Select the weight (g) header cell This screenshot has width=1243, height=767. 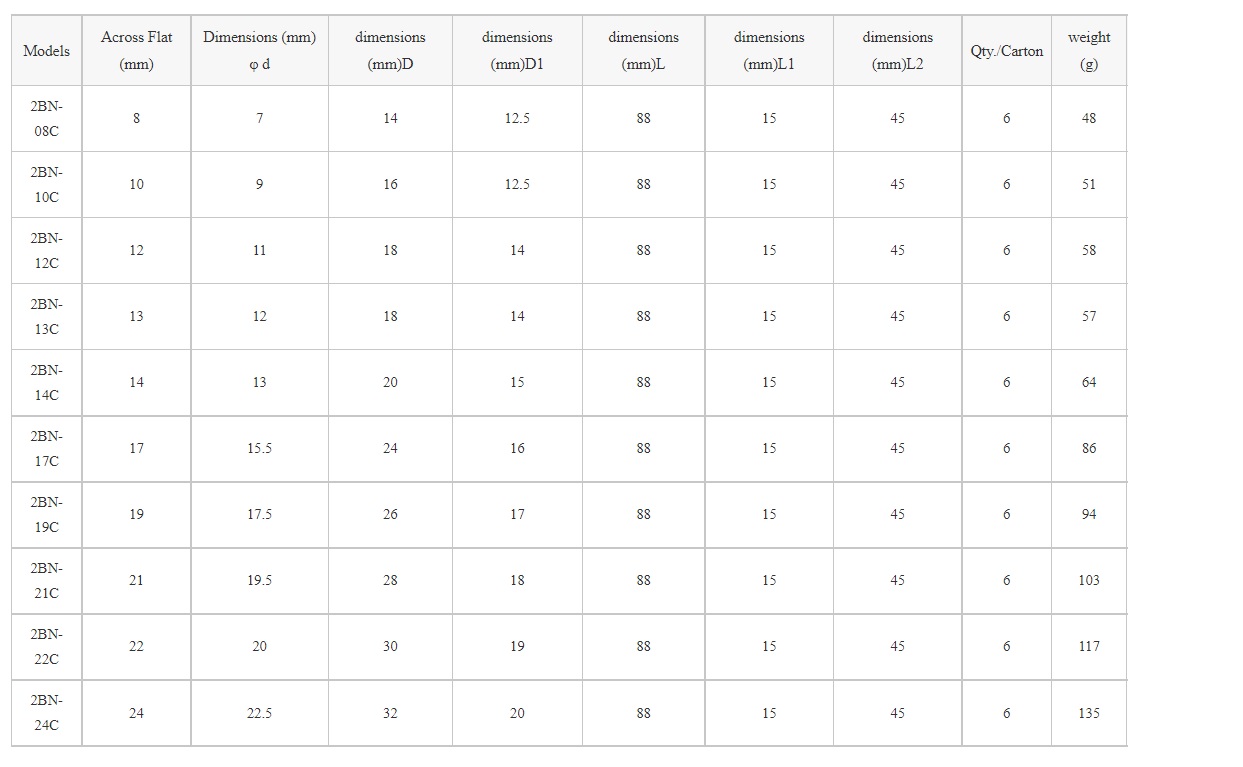click(x=1089, y=50)
